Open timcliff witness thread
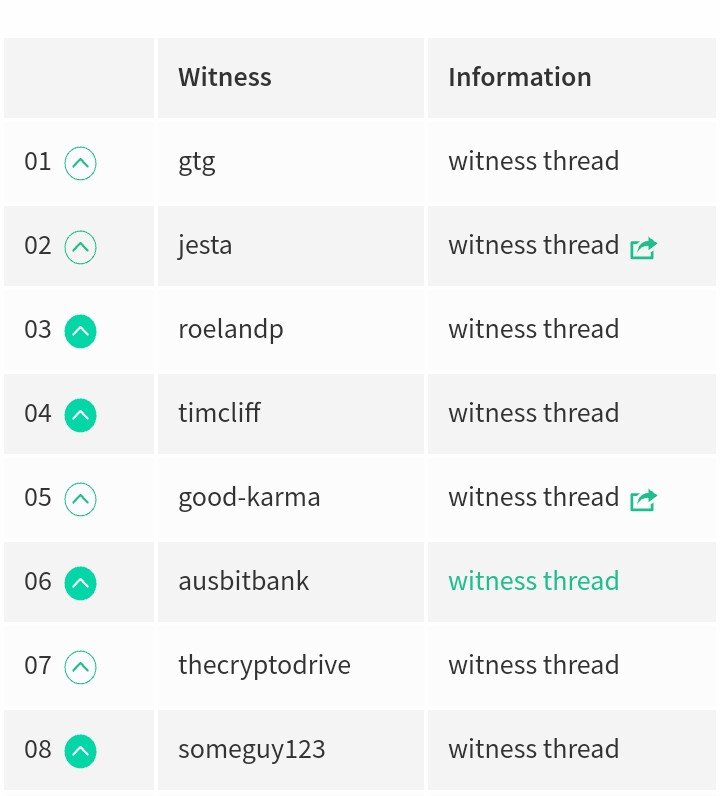This screenshot has height=796, width=720. point(533,413)
